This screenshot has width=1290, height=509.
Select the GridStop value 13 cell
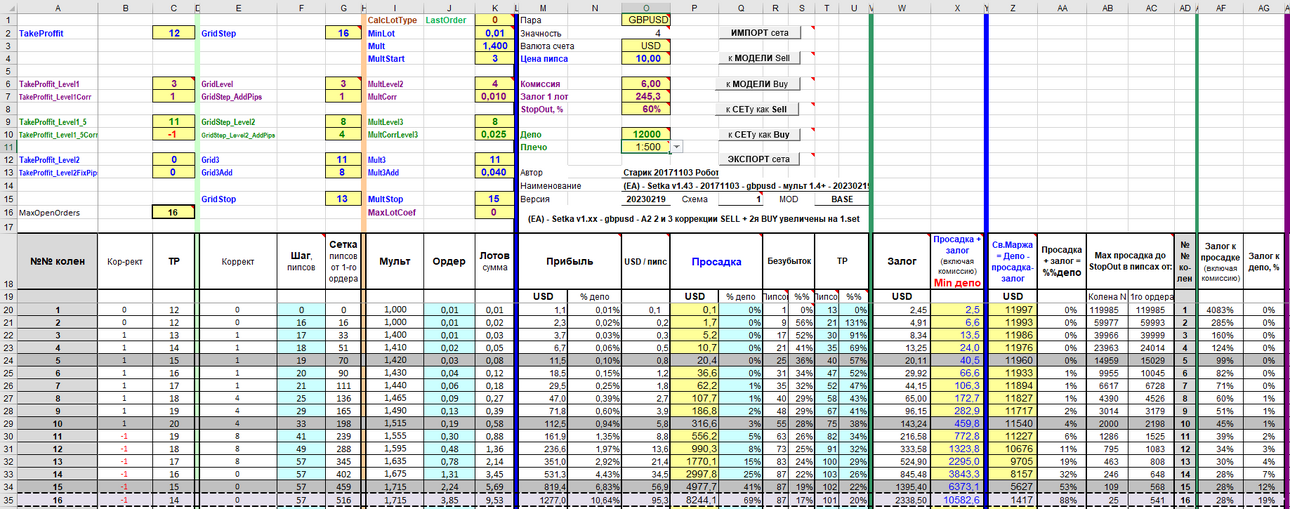click(x=343, y=199)
